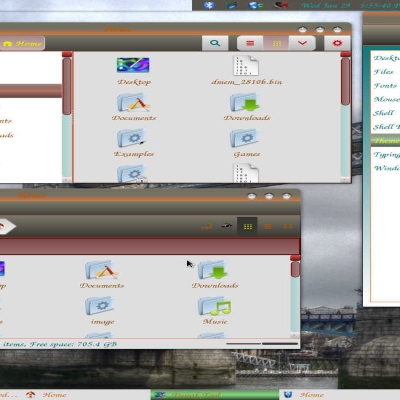Click the path arrow button in lower window

pos(7,226)
